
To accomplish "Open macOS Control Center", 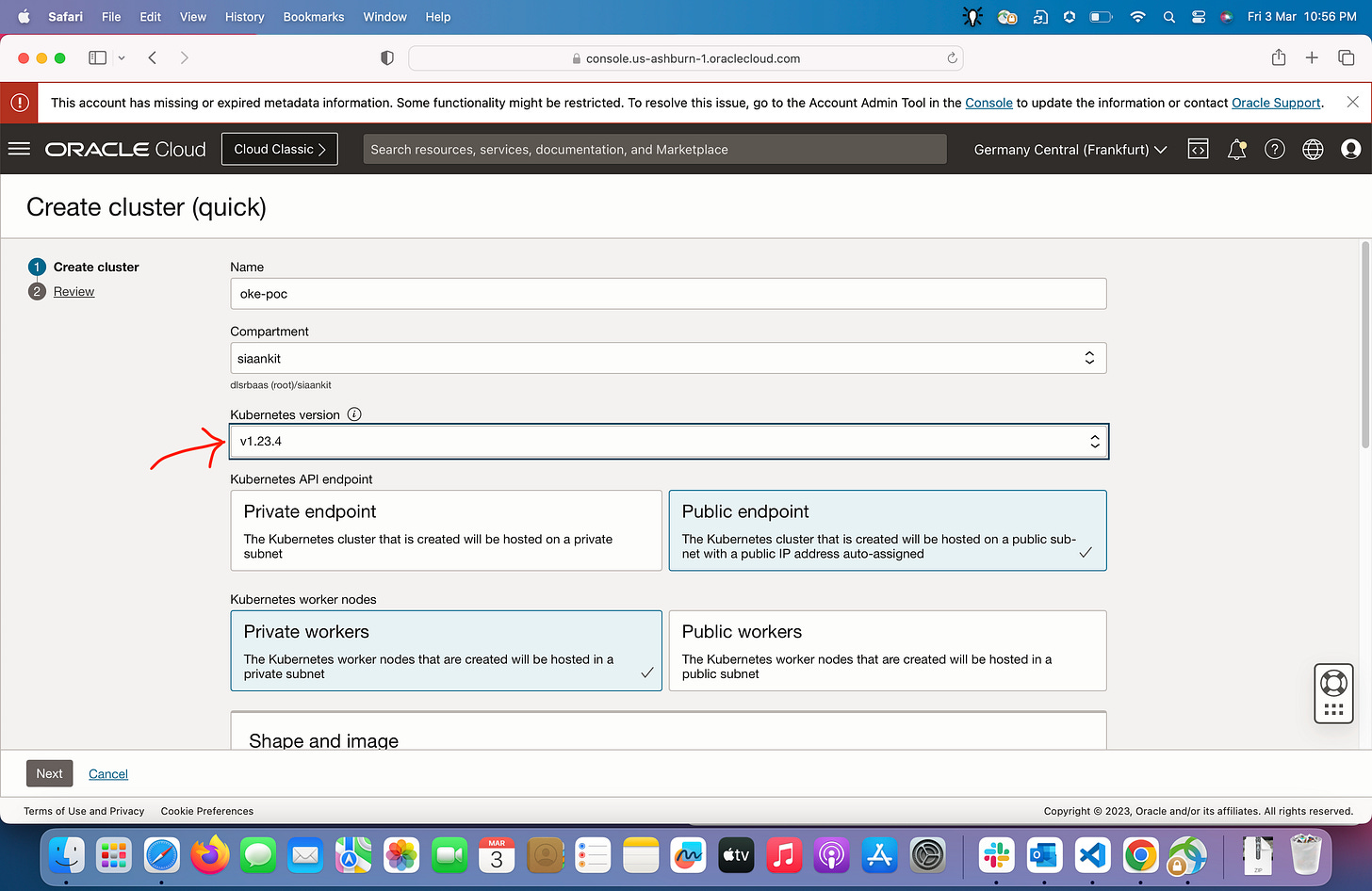I will [1199, 17].
